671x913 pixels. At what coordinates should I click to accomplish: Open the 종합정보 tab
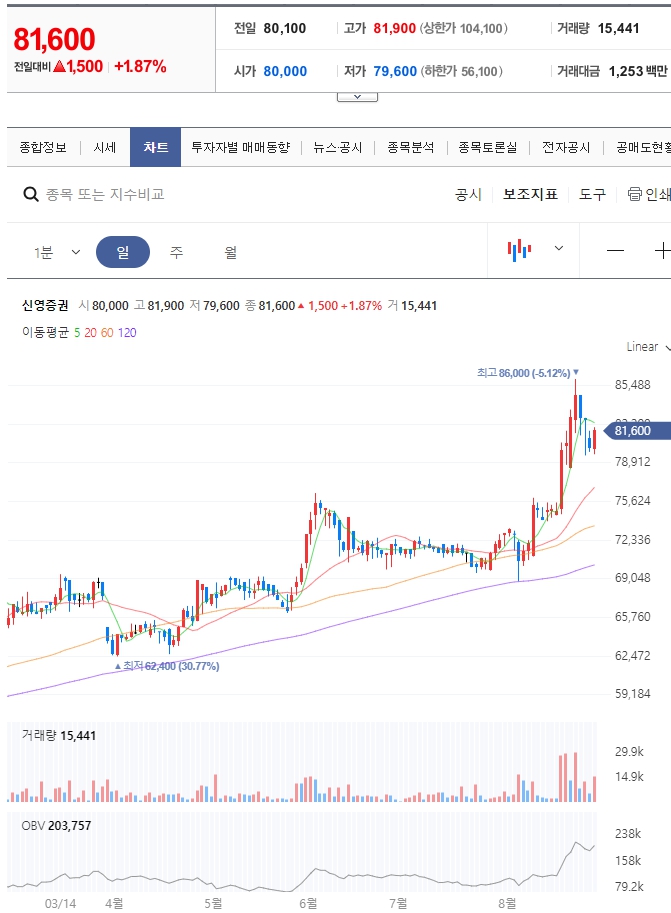[43, 147]
